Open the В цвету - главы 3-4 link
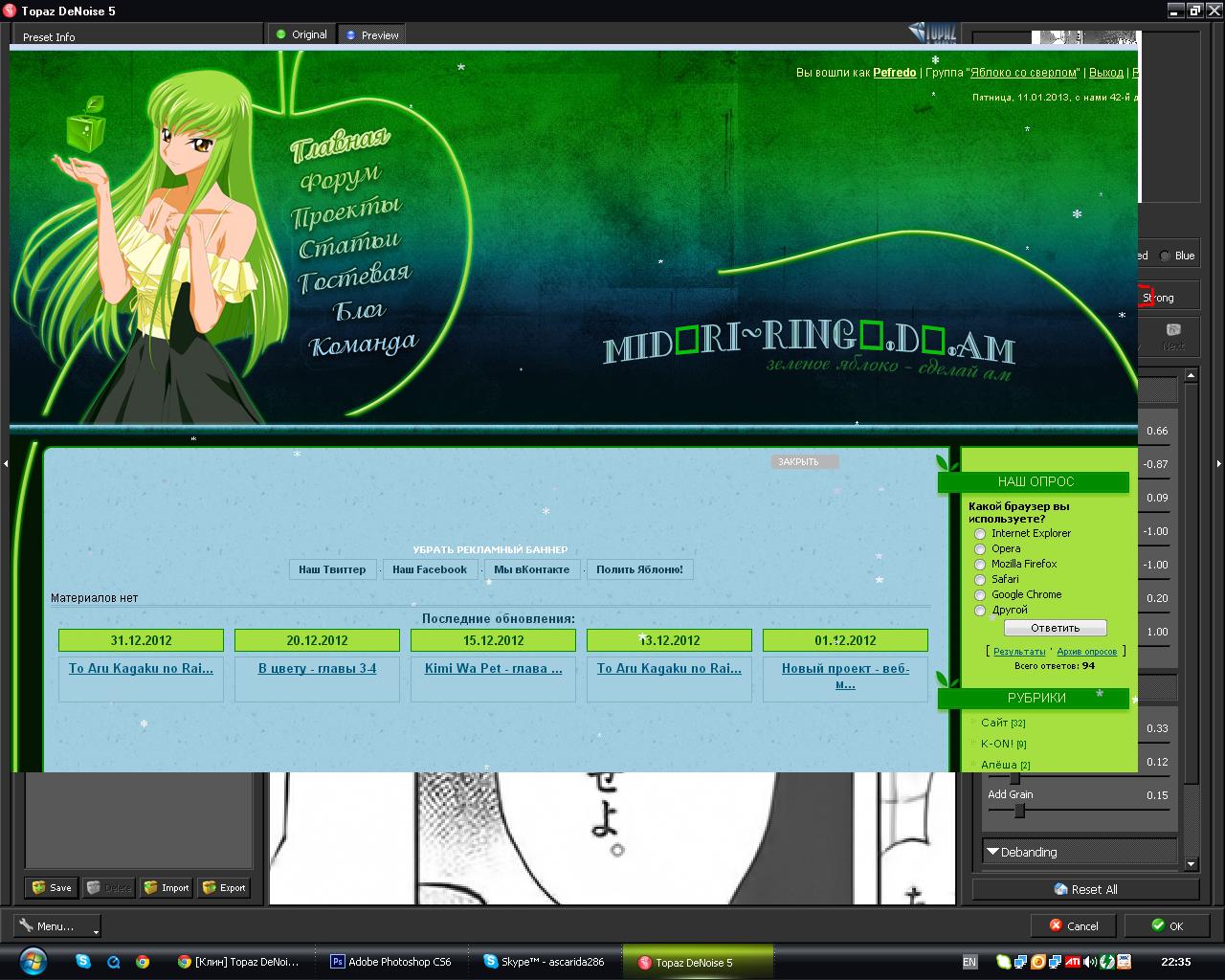 [317, 668]
